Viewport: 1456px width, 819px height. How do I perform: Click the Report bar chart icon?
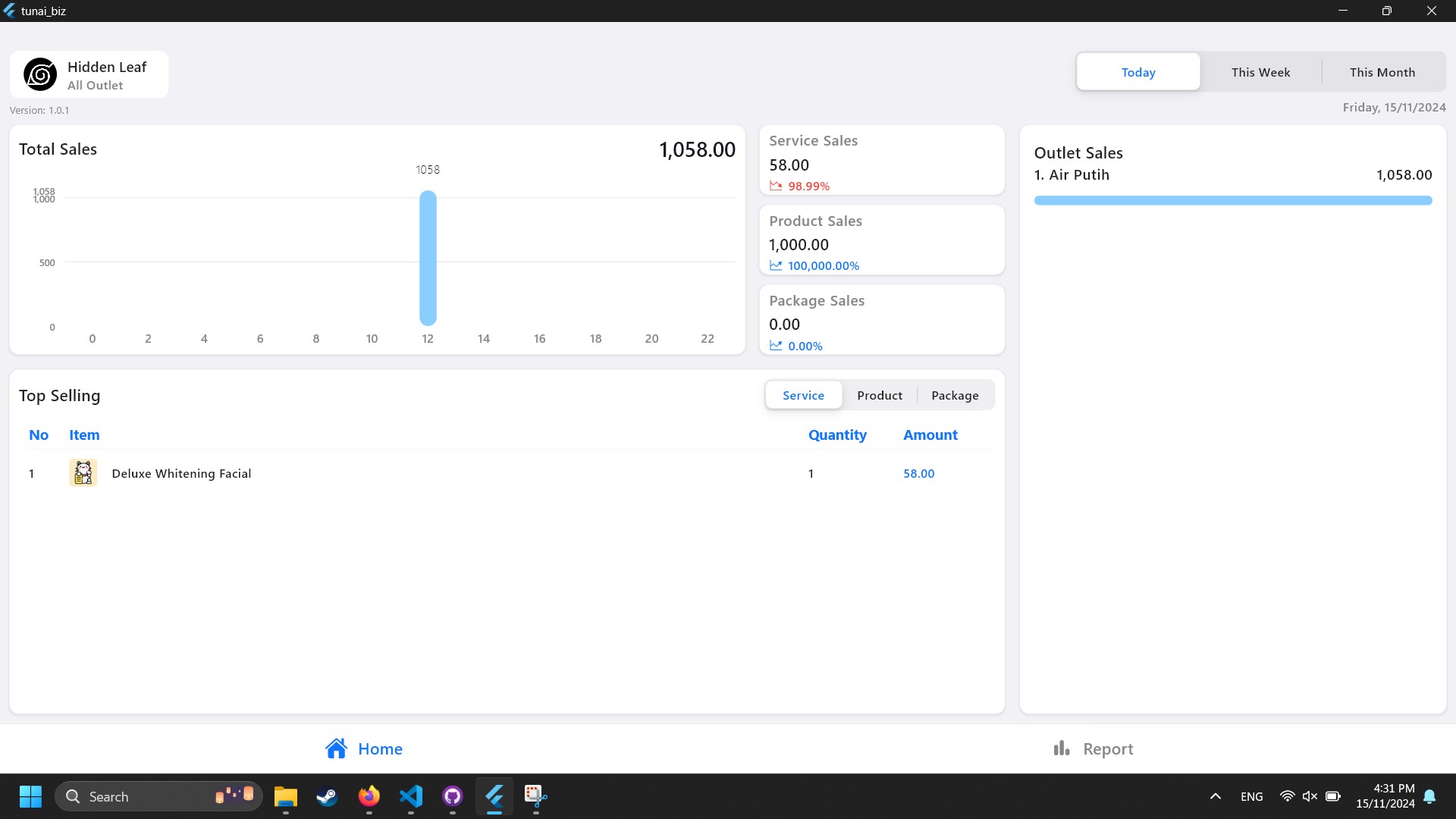point(1061,748)
